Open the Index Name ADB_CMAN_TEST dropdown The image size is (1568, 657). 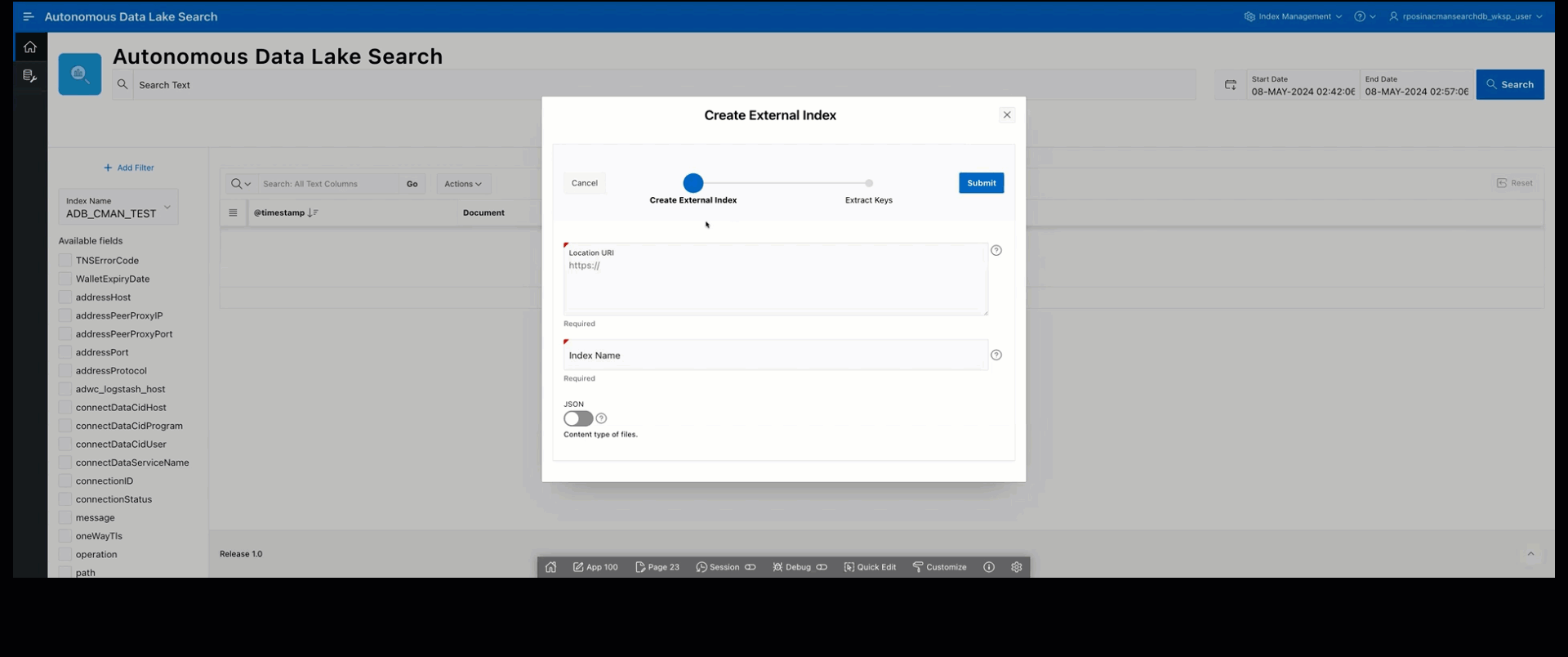118,208
